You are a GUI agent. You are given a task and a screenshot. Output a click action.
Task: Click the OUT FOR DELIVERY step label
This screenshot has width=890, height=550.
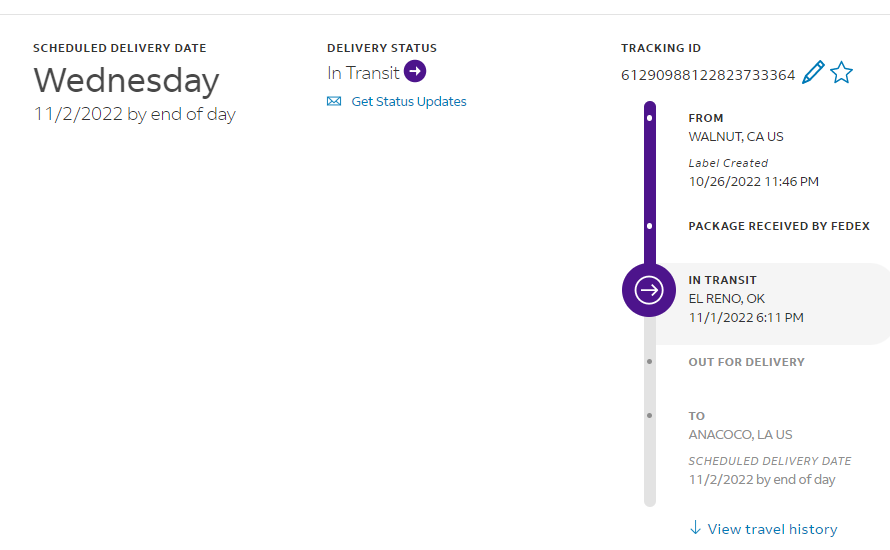[746, 362]
